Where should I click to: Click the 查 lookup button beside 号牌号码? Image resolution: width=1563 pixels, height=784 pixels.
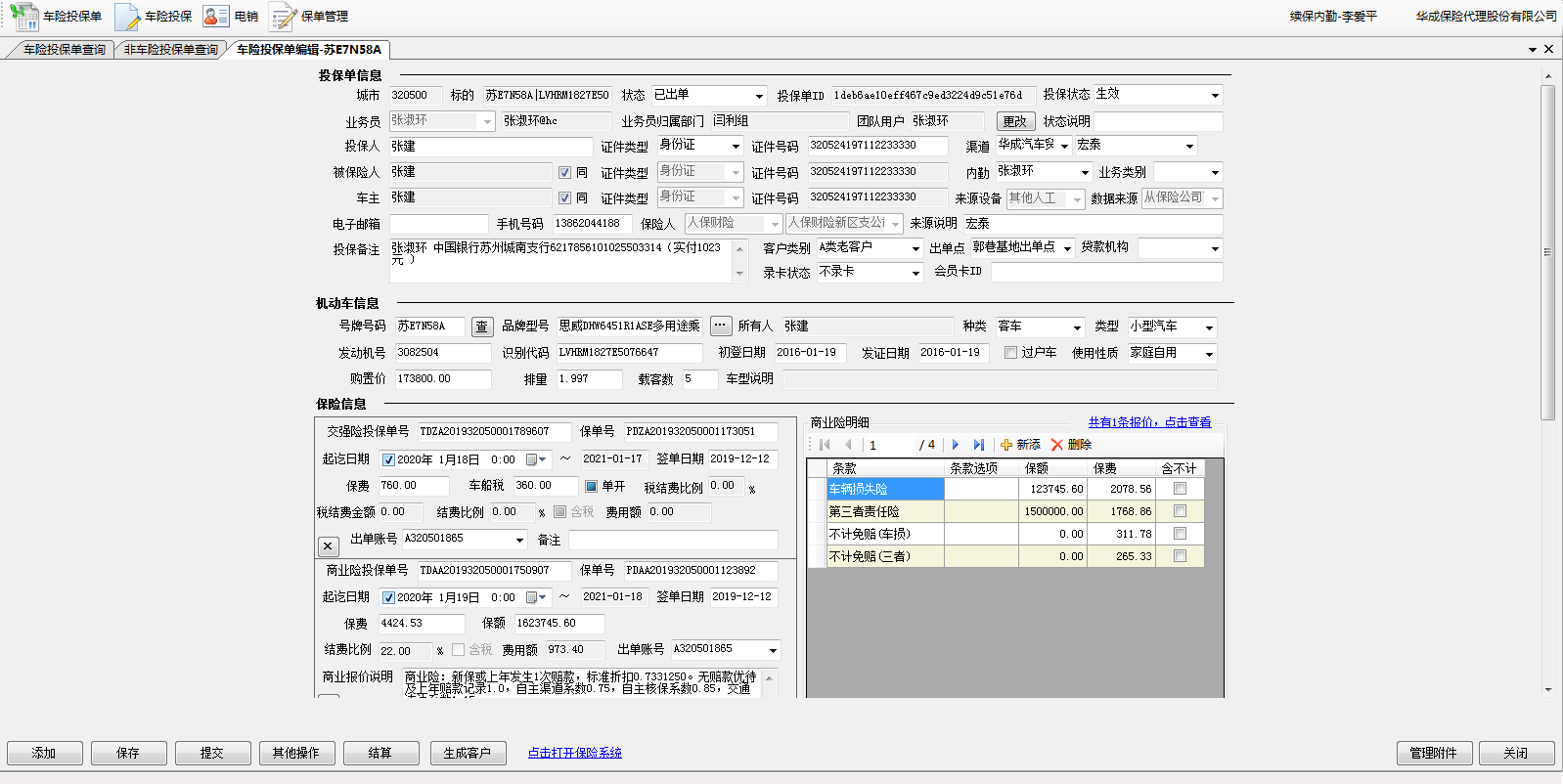click(481, 327)
